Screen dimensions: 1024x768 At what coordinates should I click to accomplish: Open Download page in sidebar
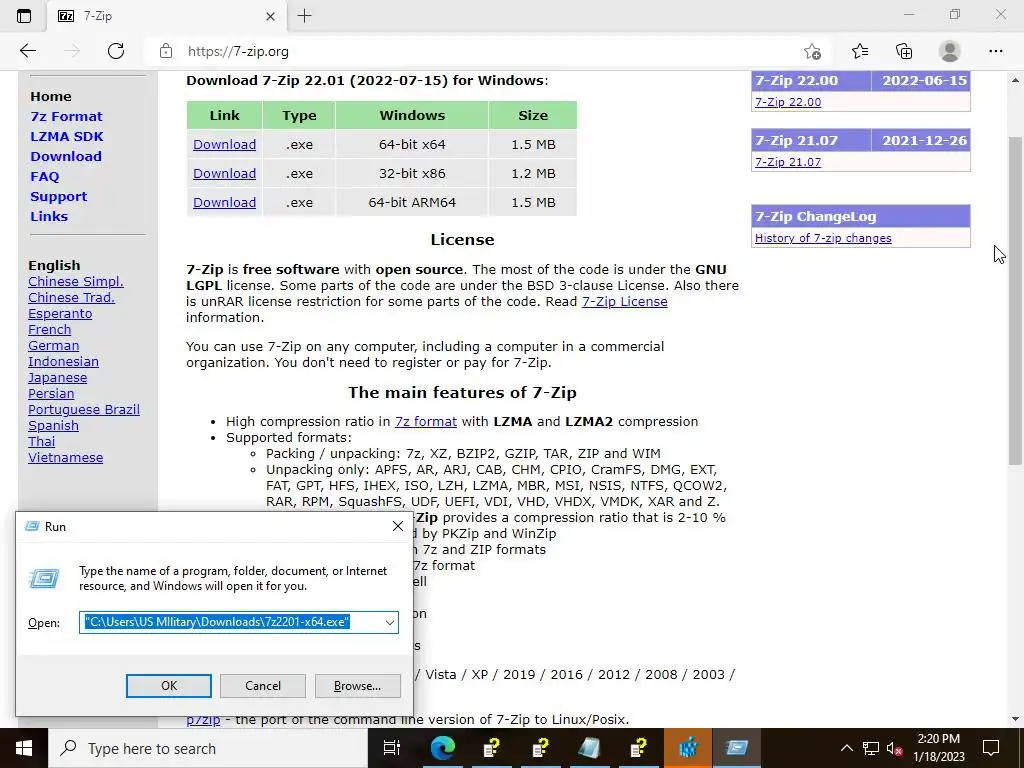[x=66, y=156]
